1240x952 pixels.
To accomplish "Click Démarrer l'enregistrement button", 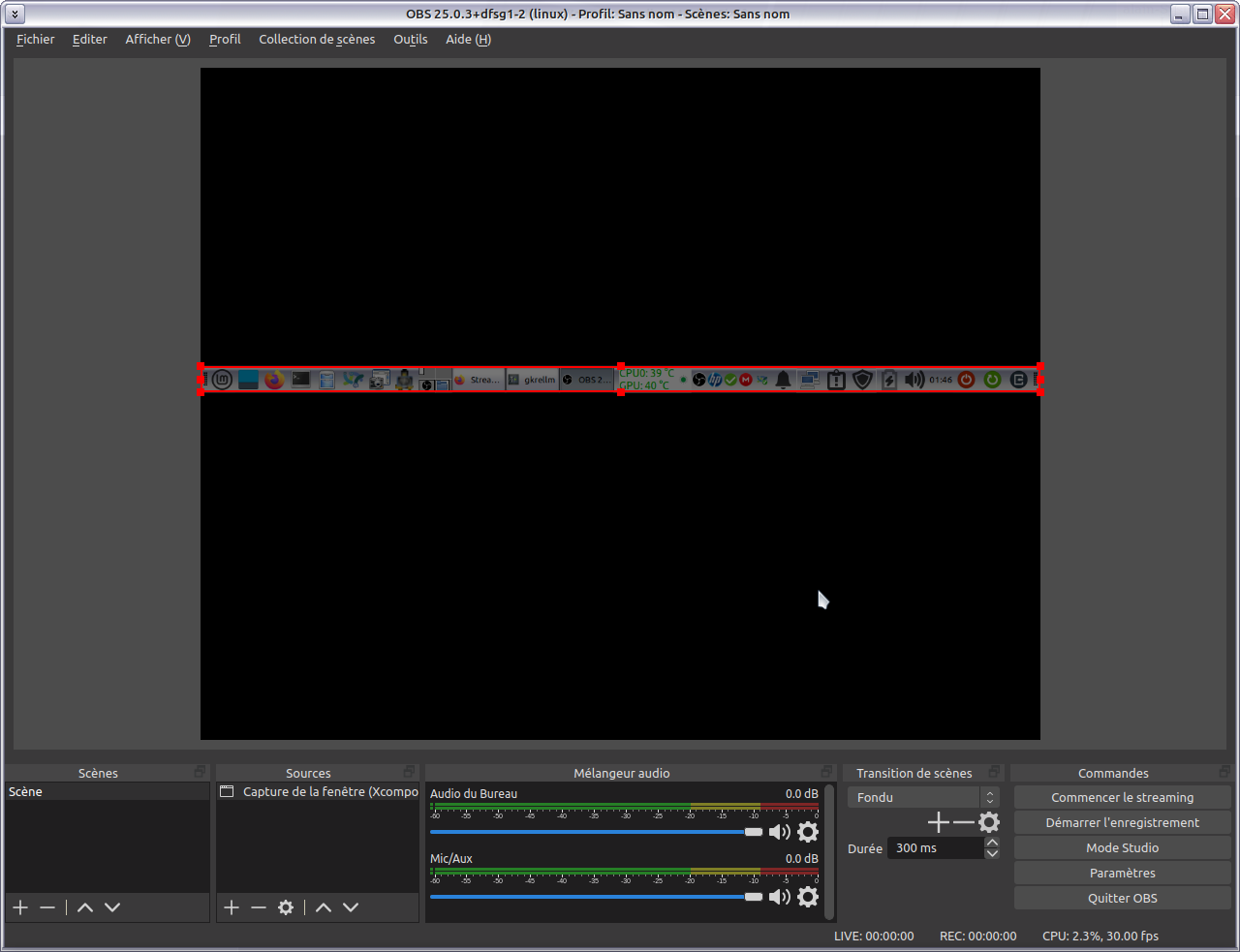I will (x=1122, y=822).
